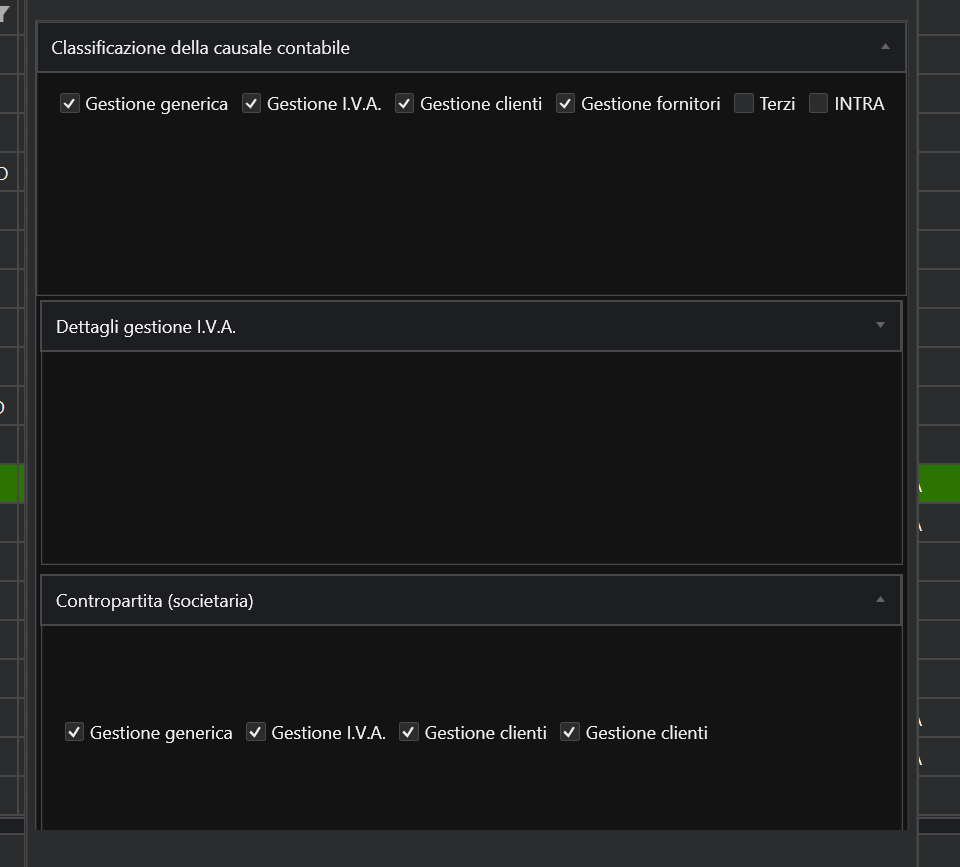Screen dimensions: 960x867
Task: Collapse the Contropartita (societaria) section arrow
Action: (880, 600)
